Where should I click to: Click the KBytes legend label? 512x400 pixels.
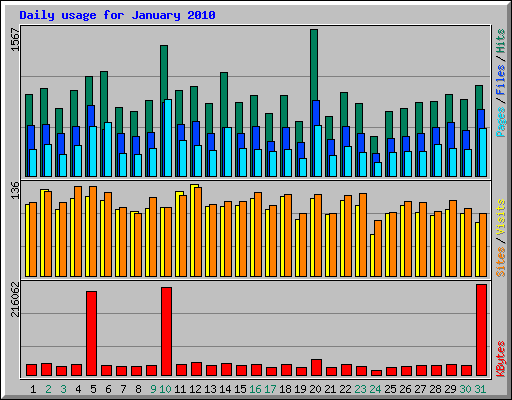tap(501, 359)
